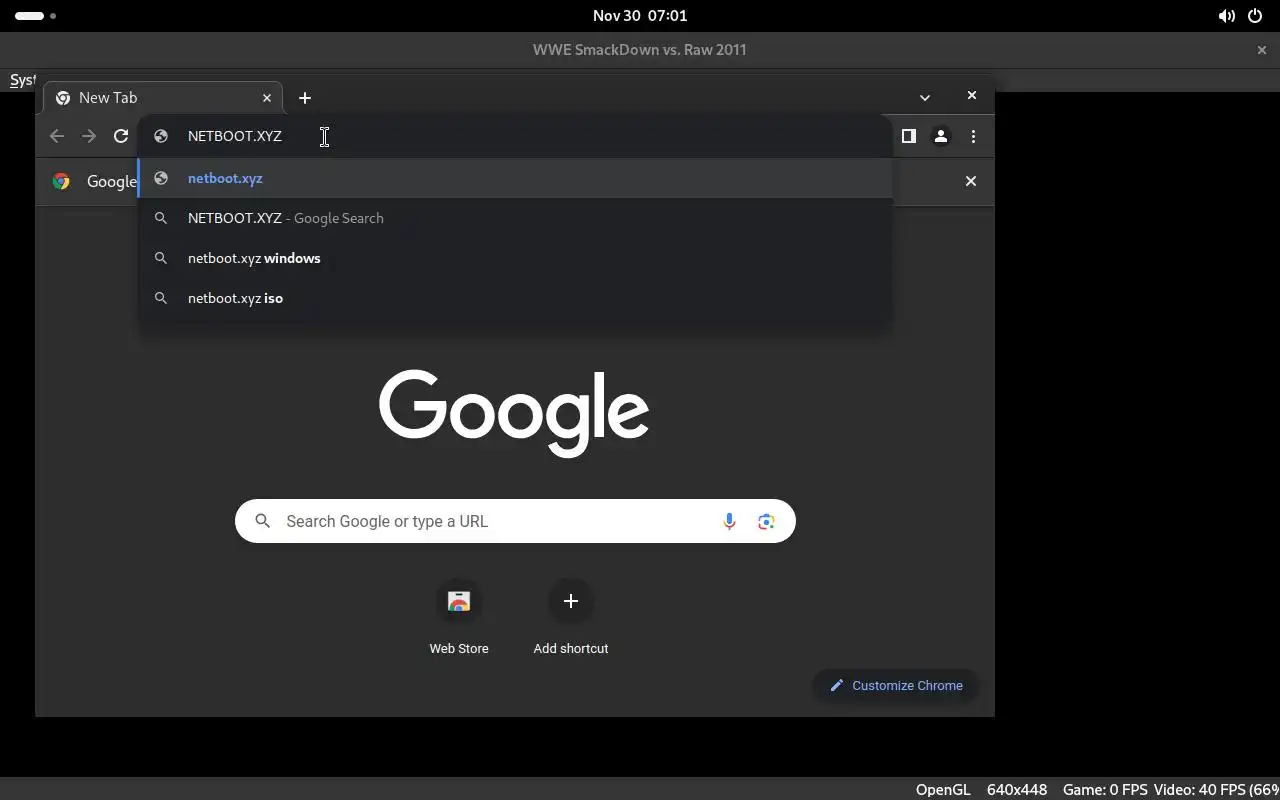This screenshot has width=1280, height=800.
Task: Open the partially hidden System menu
Action: [22, 80]
